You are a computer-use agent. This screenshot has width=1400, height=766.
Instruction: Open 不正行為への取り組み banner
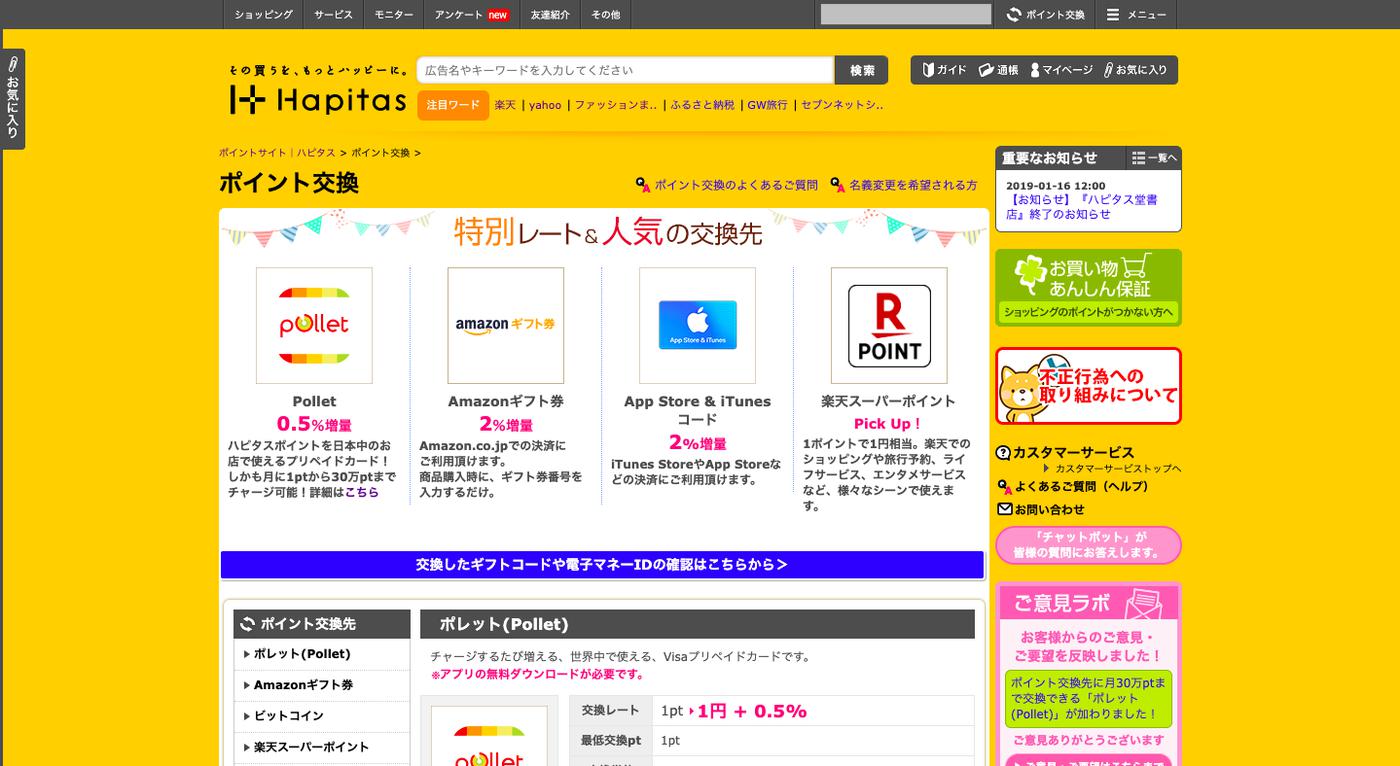tap(1088, 386)
